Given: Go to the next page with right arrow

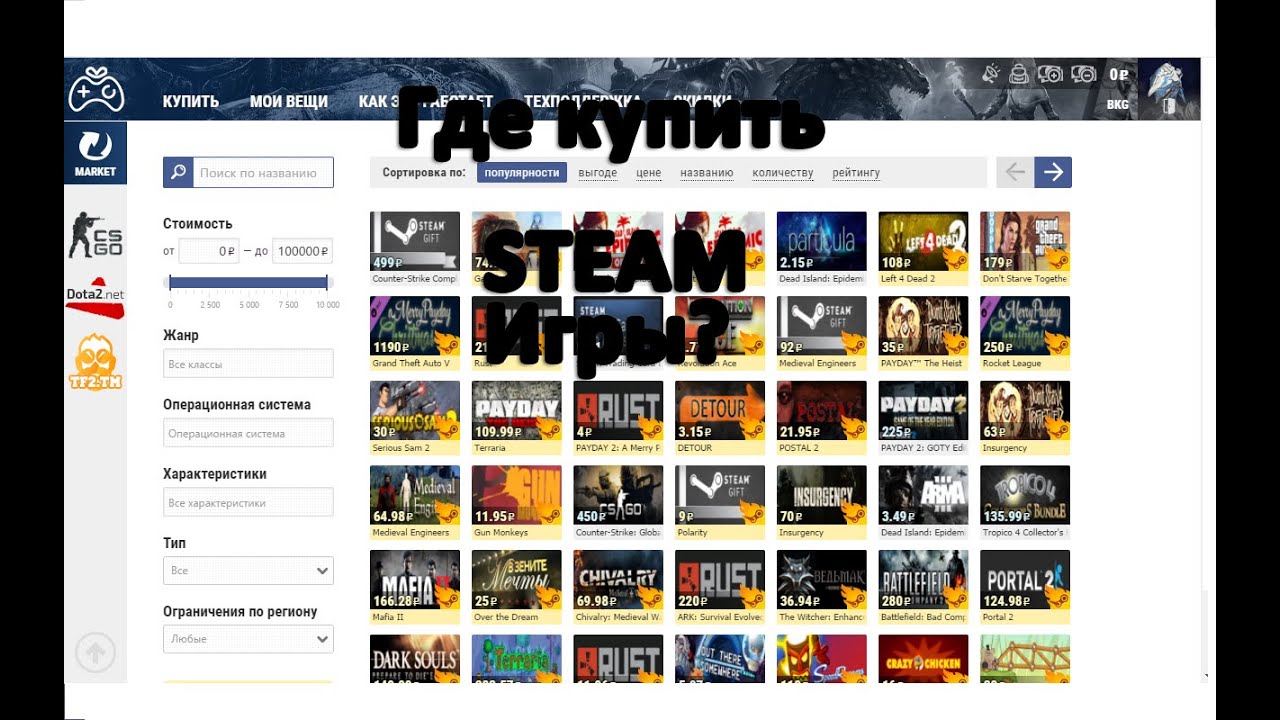Looking at the screenshot, I should pos(1053,172).
